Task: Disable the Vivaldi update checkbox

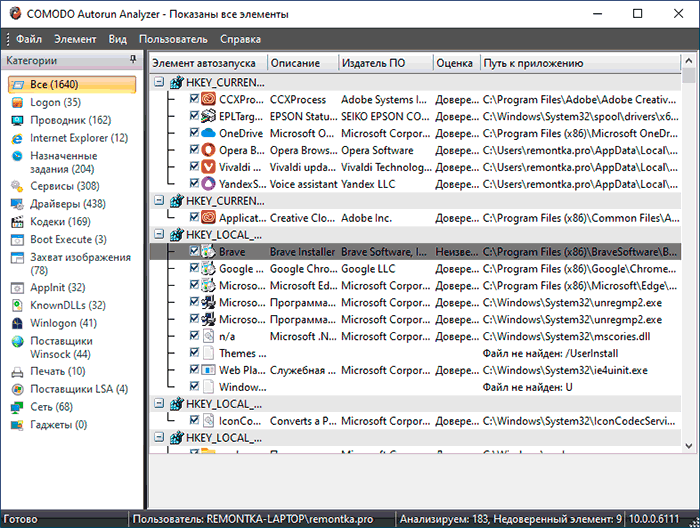Action: click(194, 166)
